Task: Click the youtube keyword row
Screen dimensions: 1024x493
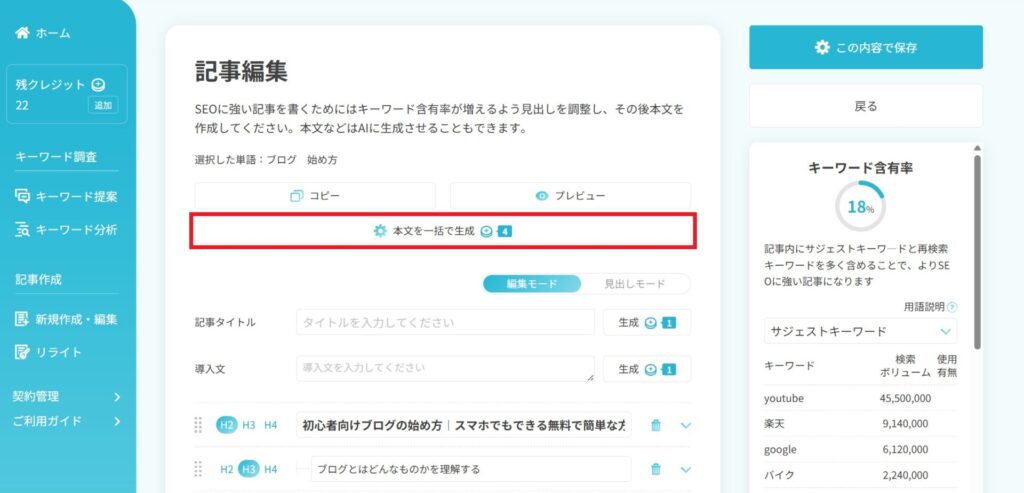Action: coord(860,398)
